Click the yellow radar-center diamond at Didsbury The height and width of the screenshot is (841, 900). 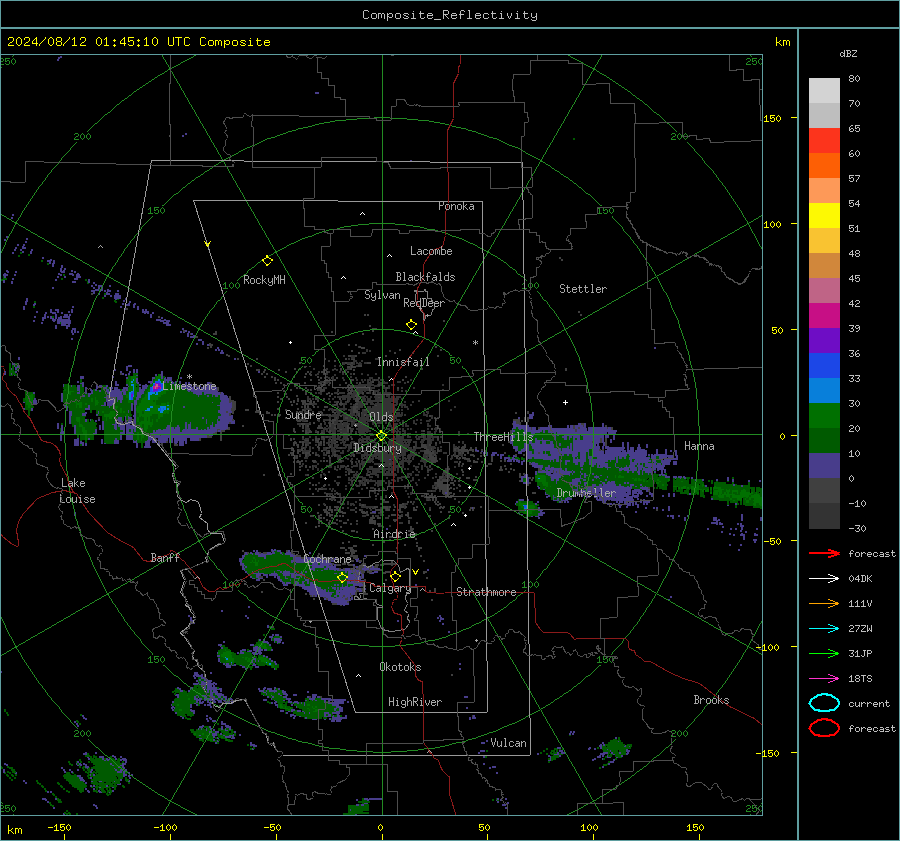[x=382, y=436]
